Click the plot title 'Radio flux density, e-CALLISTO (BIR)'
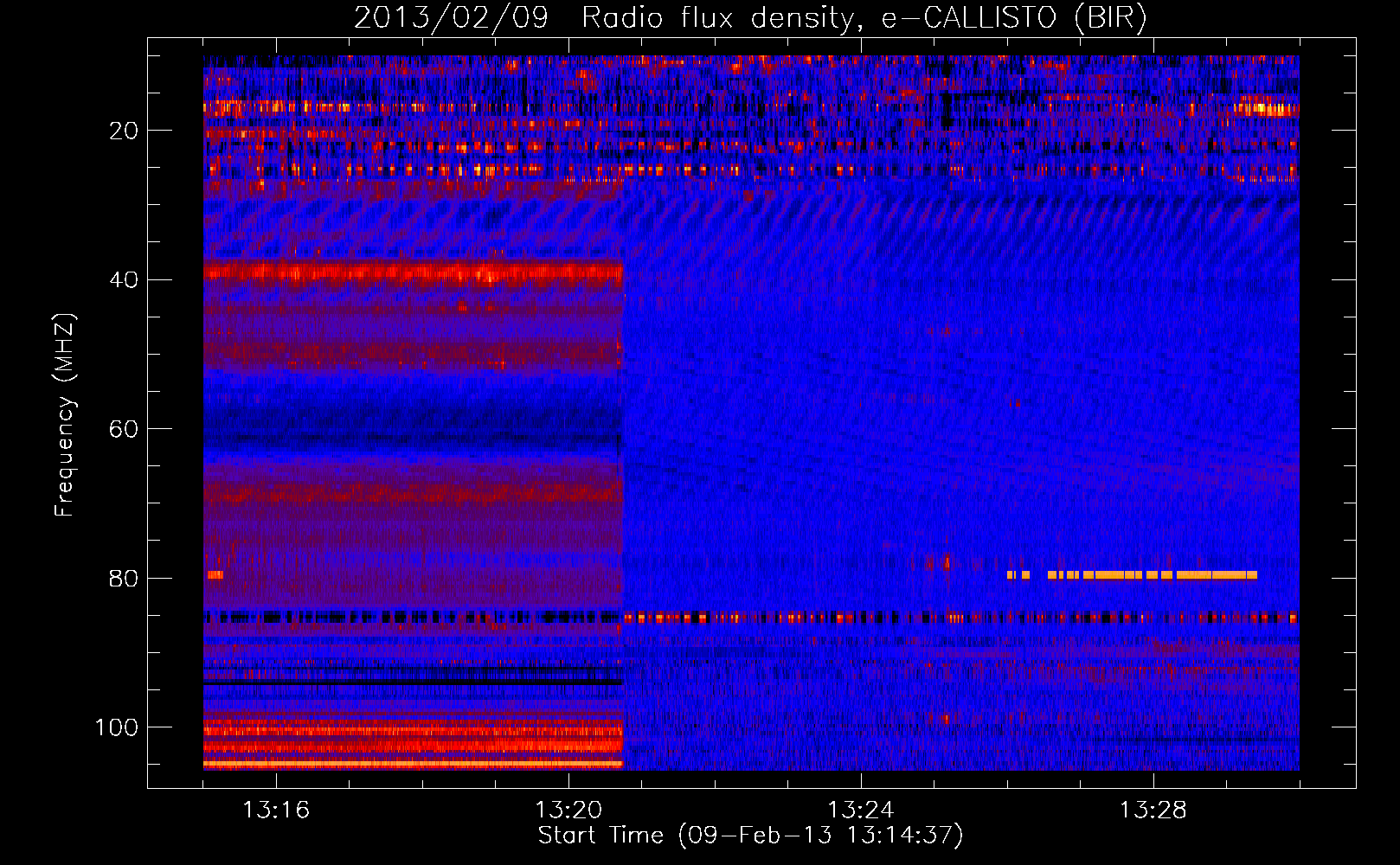This screenshot has width=1400, height=865. tap(864, 18)
